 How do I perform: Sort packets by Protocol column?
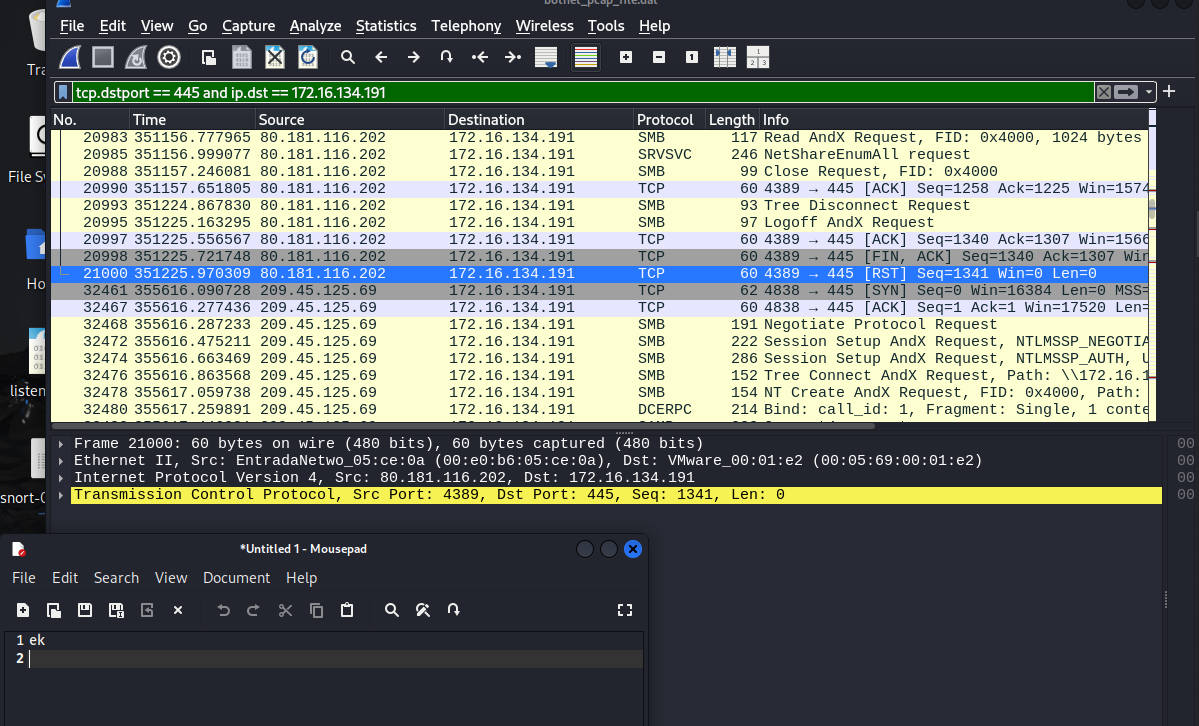[x=669, y=119]
